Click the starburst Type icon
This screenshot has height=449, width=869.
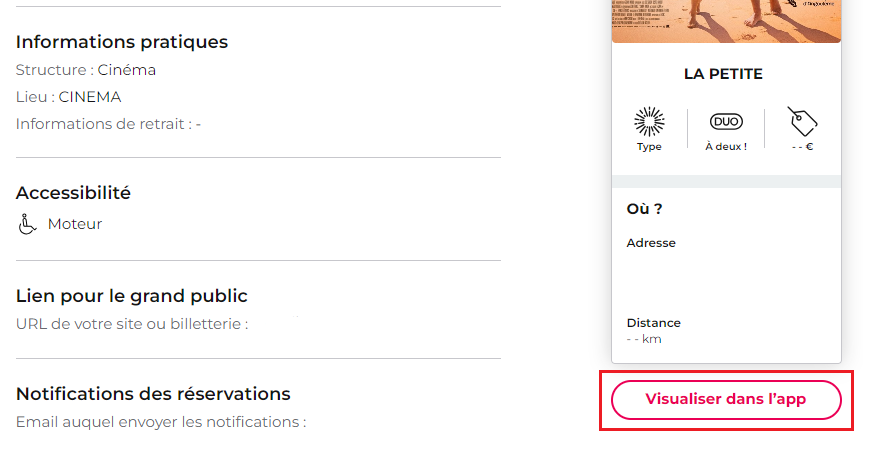649,121
